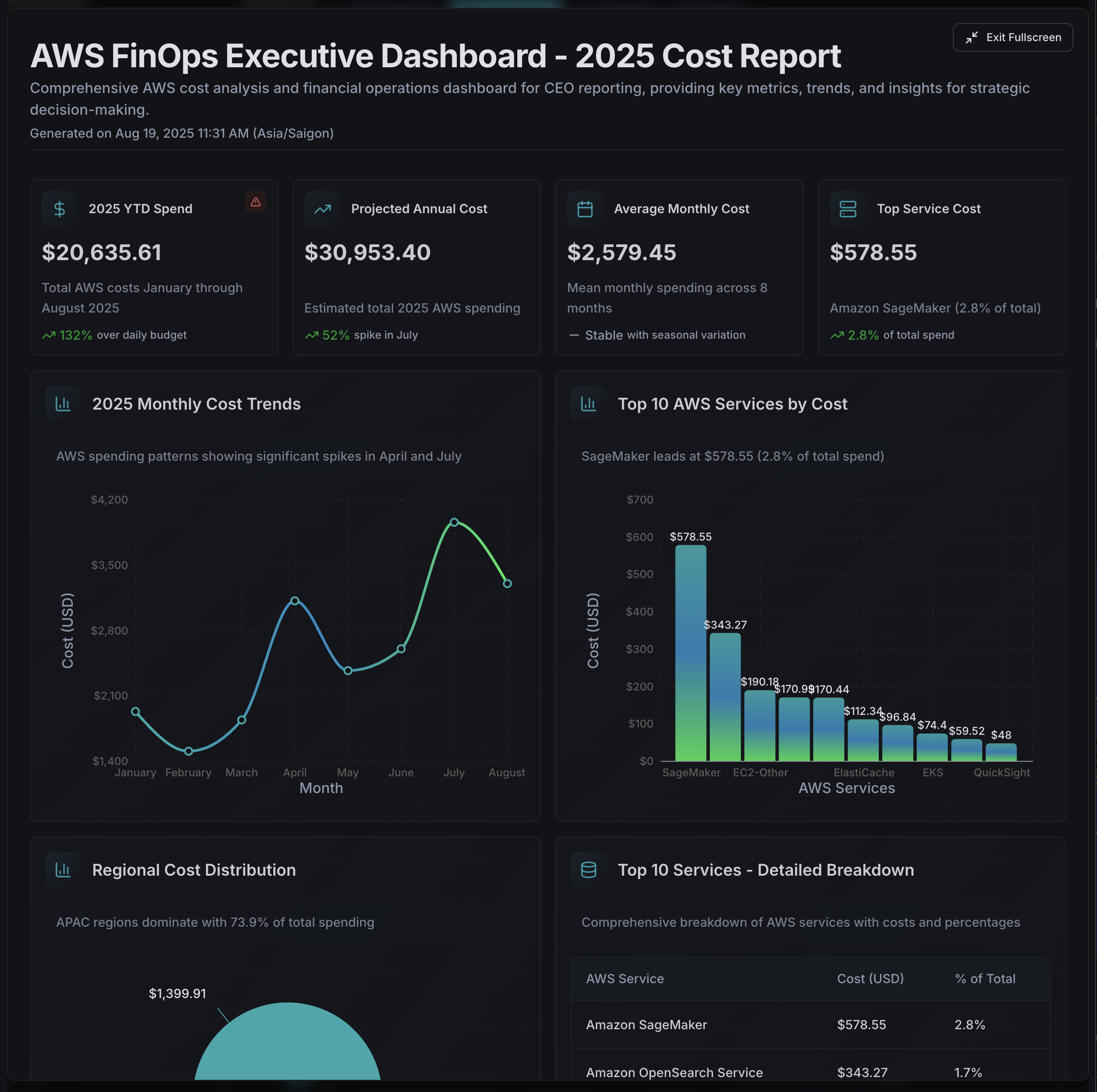
Task: Click the server icon beside Top Service Cost
Action: [x=848, y=209]
